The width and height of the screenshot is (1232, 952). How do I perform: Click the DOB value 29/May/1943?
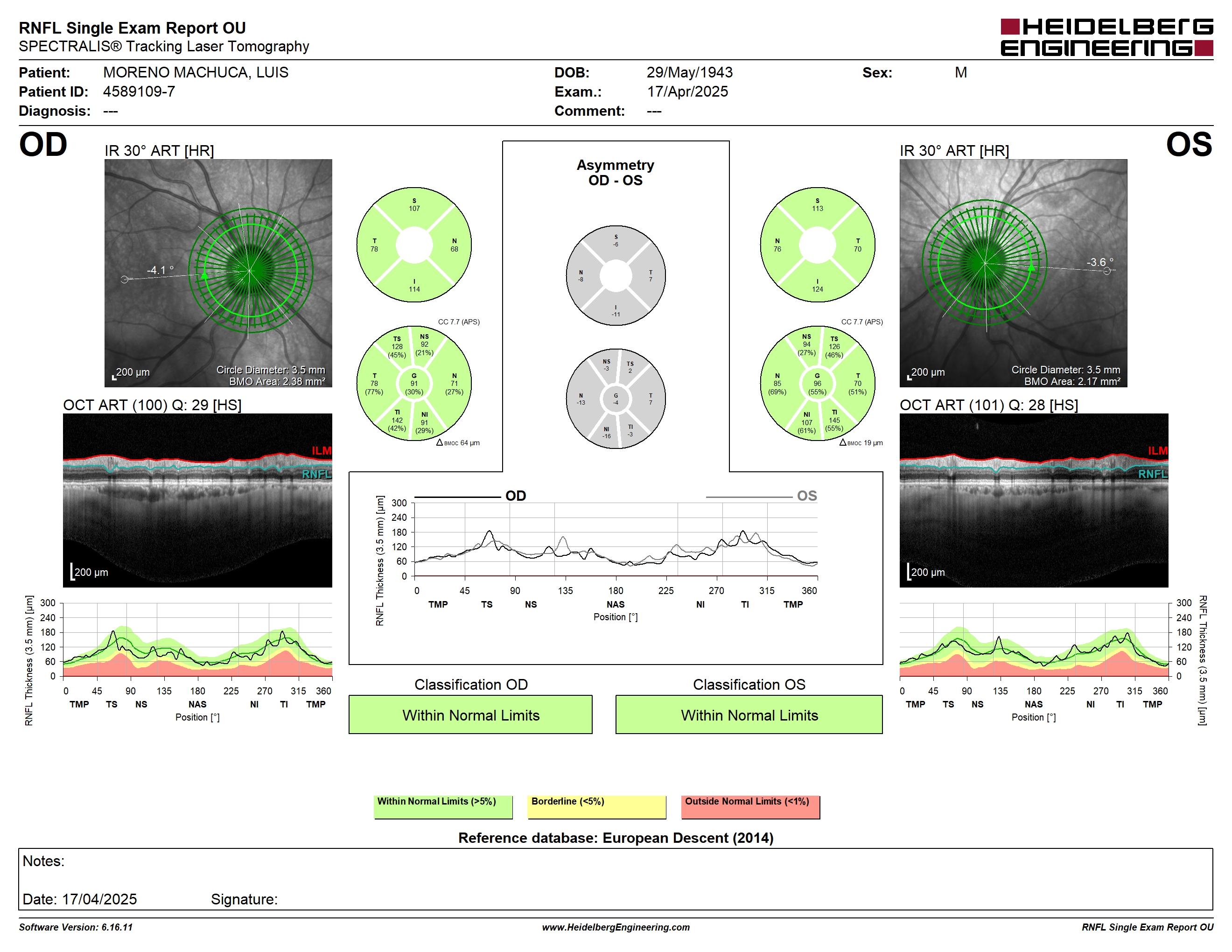689,72
